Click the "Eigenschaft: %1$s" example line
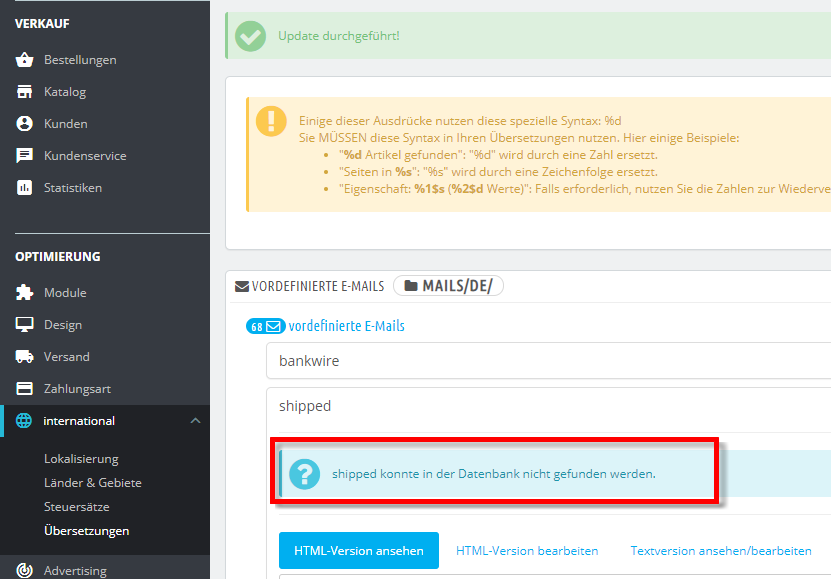This screenshot has height=579, width=831. [585, 189]
